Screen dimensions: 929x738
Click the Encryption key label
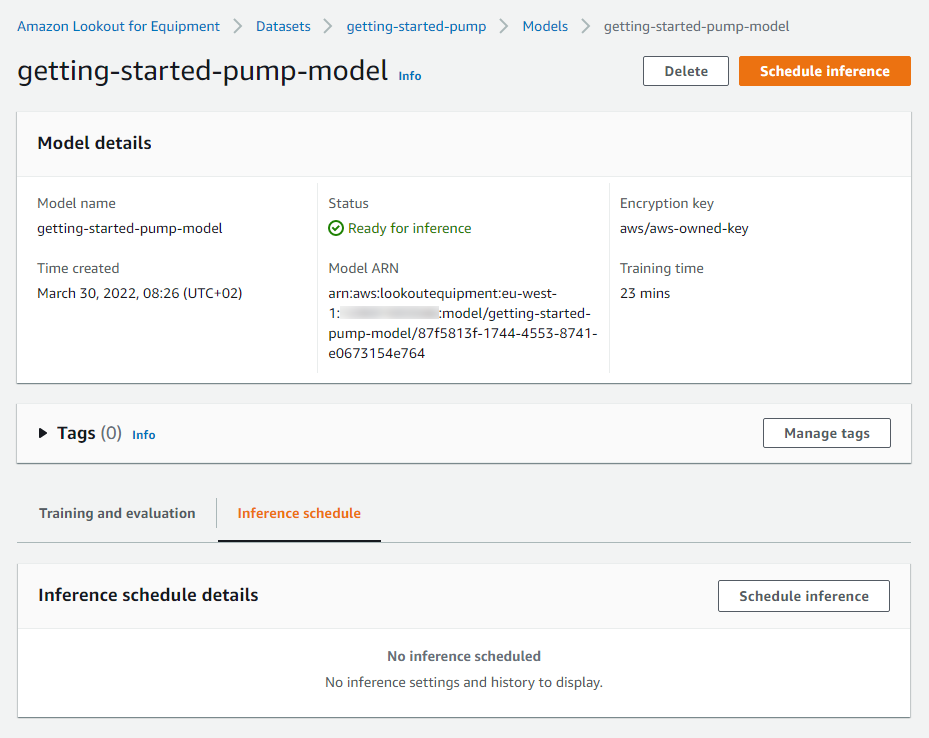tap(667, 203)
